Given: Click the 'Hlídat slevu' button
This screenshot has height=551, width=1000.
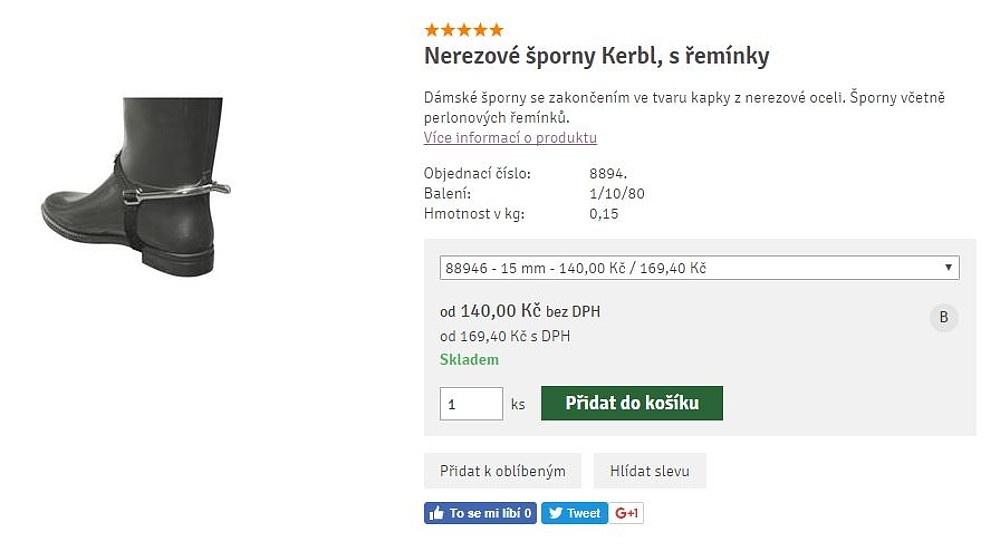Looking at the screenshot, I should click(649, 471).
